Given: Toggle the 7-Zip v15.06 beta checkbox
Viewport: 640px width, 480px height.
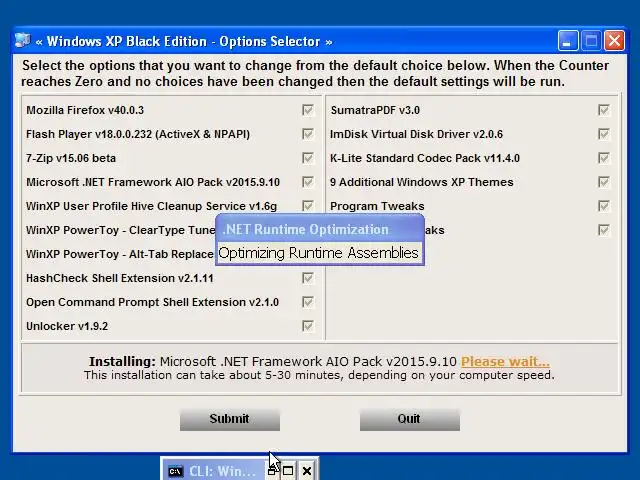Looking at the screenshot, I should point(308,158).
